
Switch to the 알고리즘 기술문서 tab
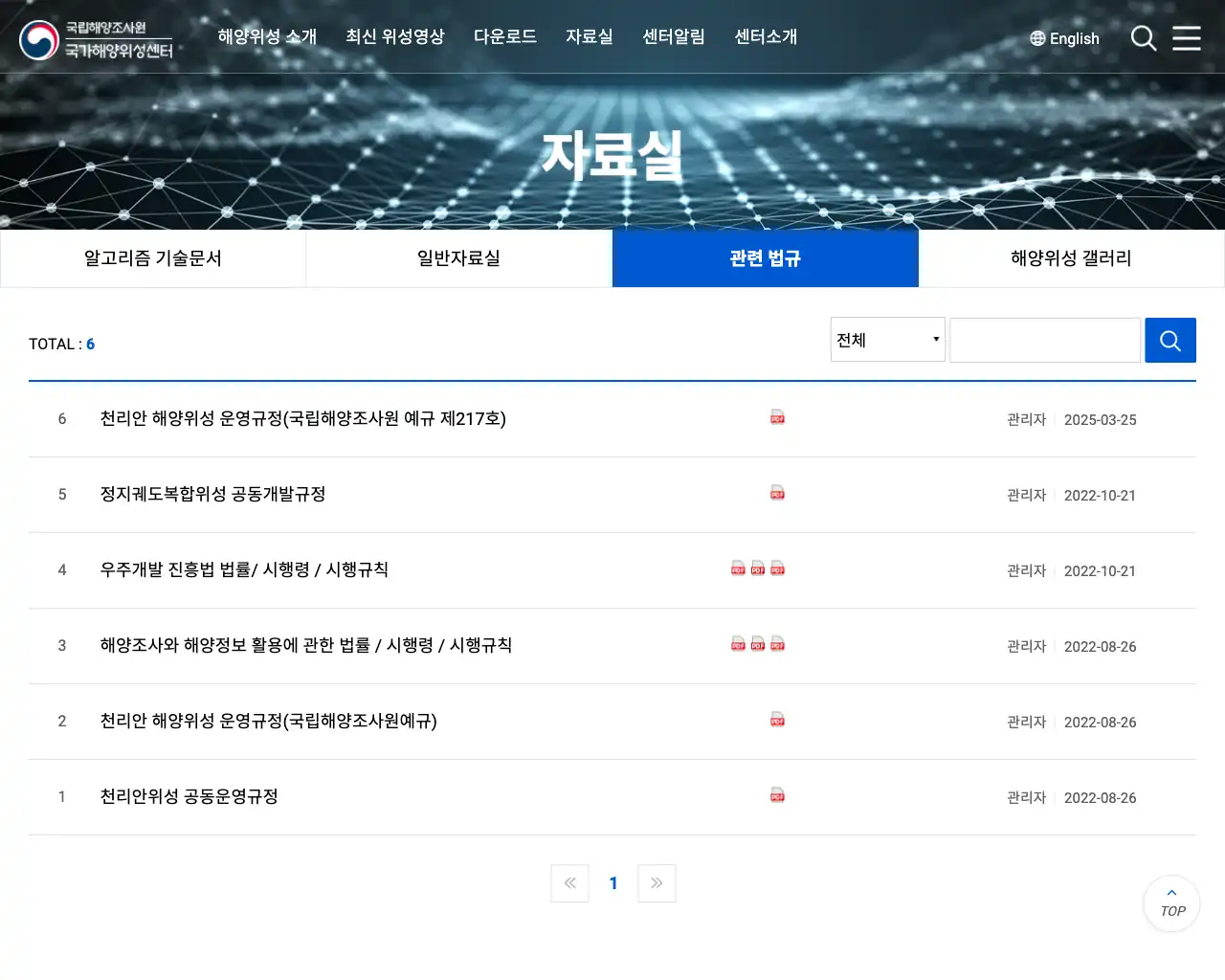(153, 258)
